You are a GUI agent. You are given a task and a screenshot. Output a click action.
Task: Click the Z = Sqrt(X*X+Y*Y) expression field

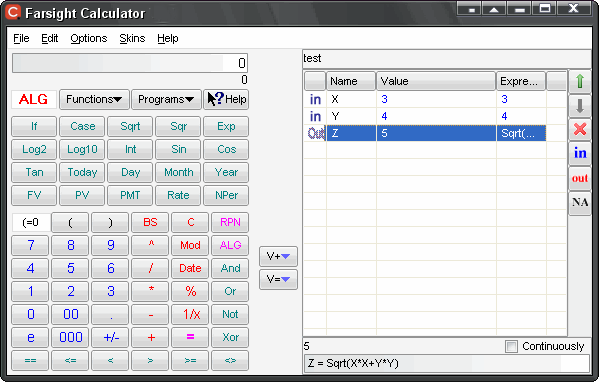(x=446, y=363)
